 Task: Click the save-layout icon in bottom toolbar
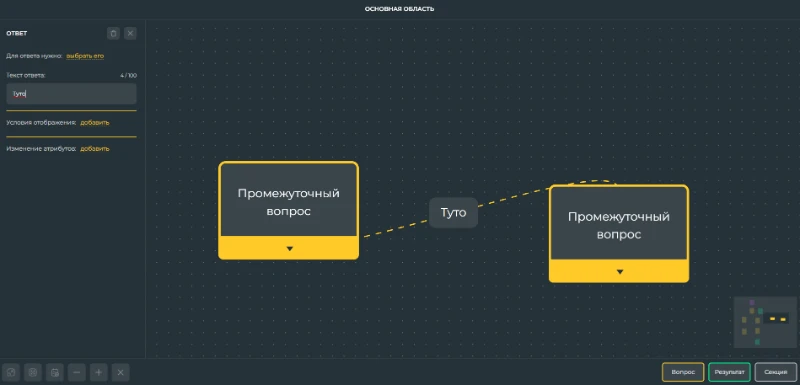pyautogui.click(x=55, y=373)
